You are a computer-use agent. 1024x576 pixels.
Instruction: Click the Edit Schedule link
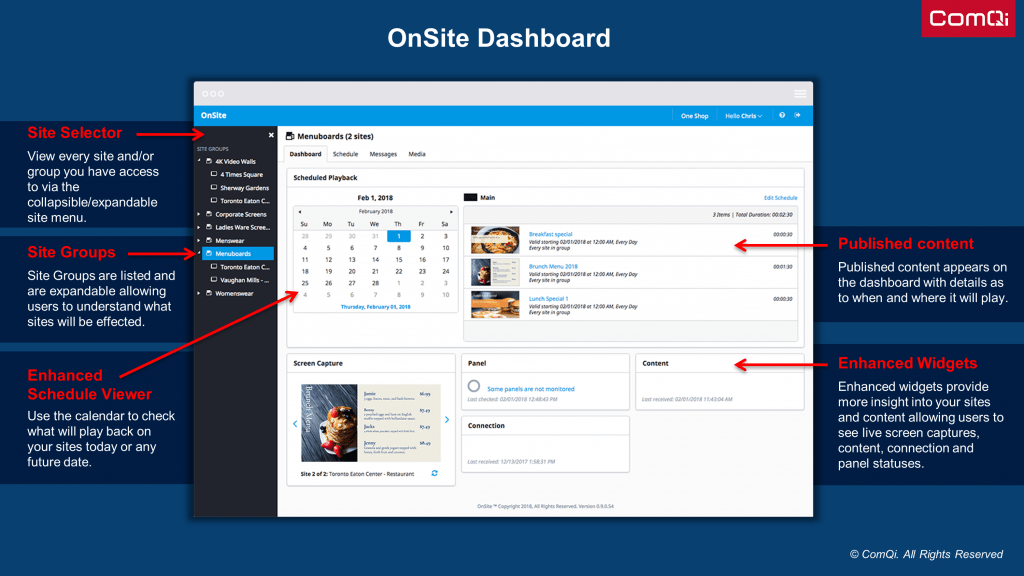(x=781, y=197)
